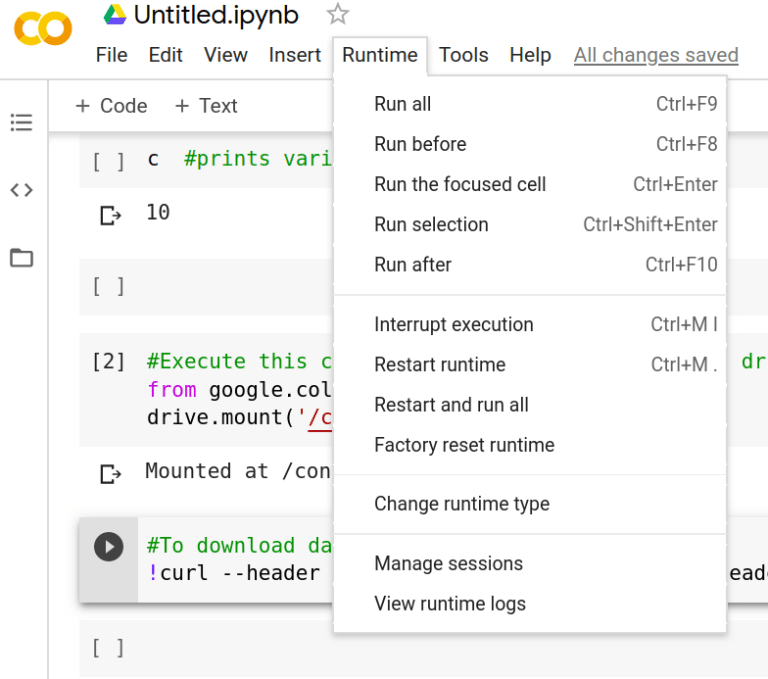
Task: Click the '!curl --header' code line
Action: [x=234, y=573]
